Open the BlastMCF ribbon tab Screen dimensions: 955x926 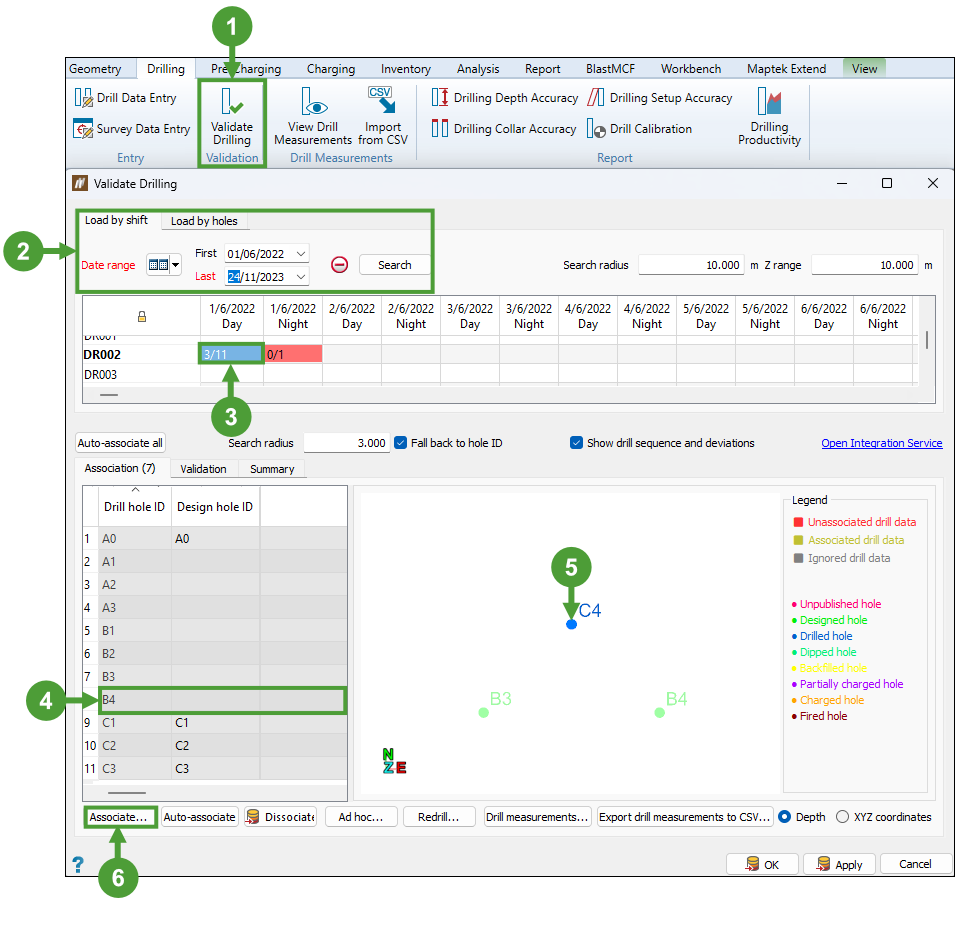click(x=610, y=69)
